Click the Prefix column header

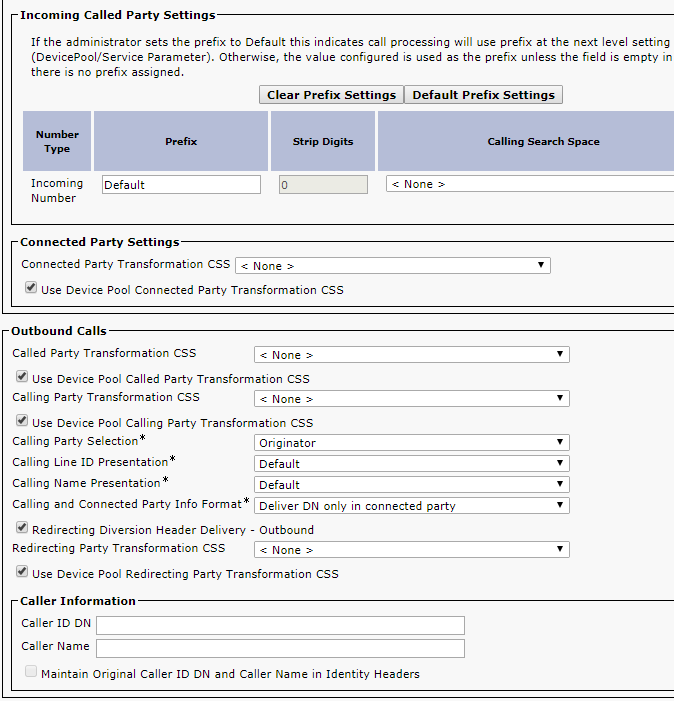pyautogui.click(x=181, y=141)
